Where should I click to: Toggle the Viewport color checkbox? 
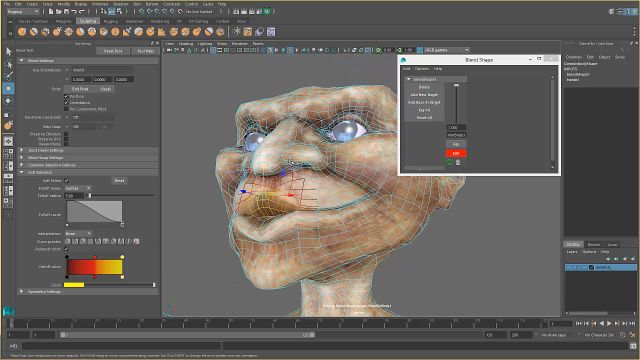(x=66, y=249)
